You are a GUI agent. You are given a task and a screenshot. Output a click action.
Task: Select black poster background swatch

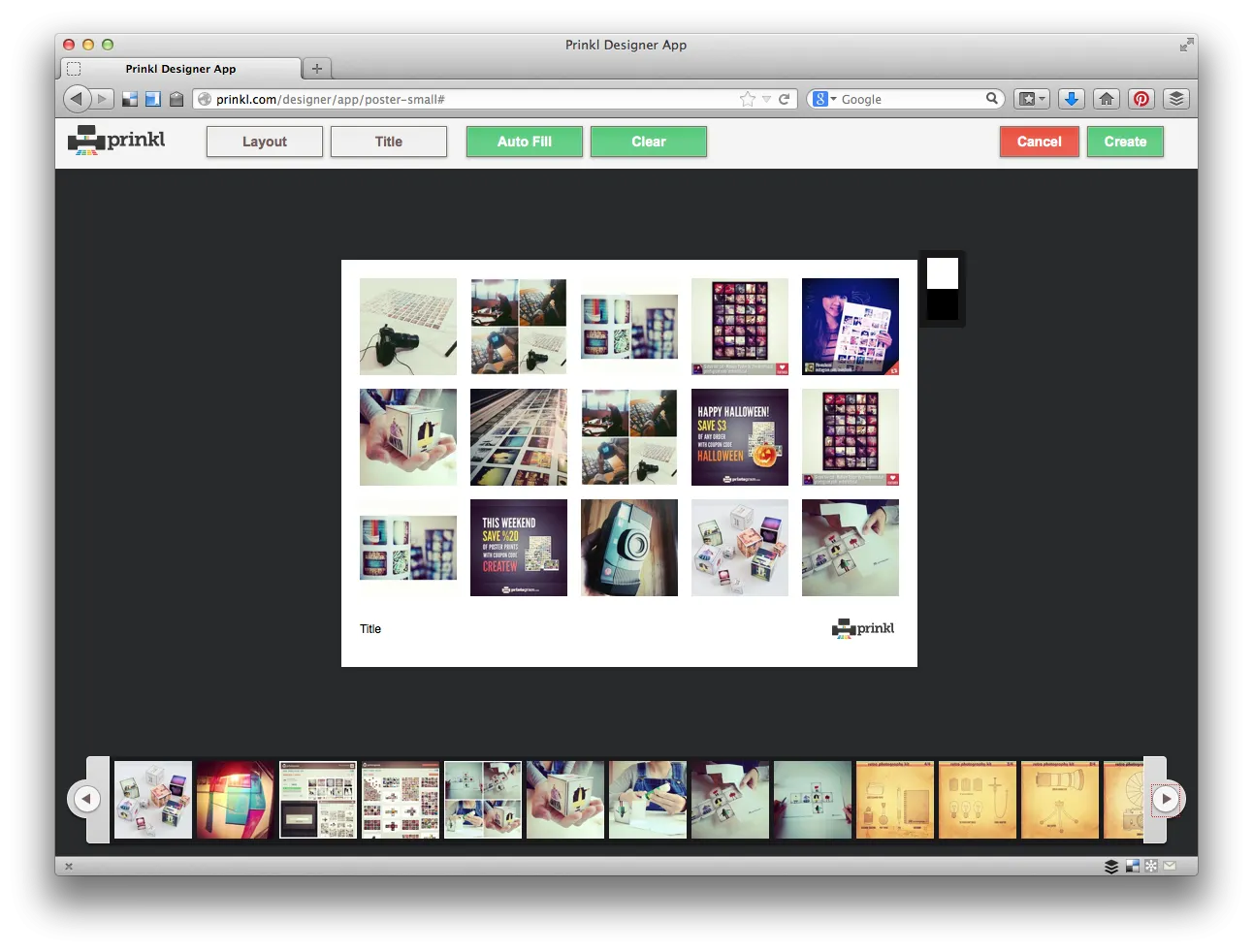(942, 305)
